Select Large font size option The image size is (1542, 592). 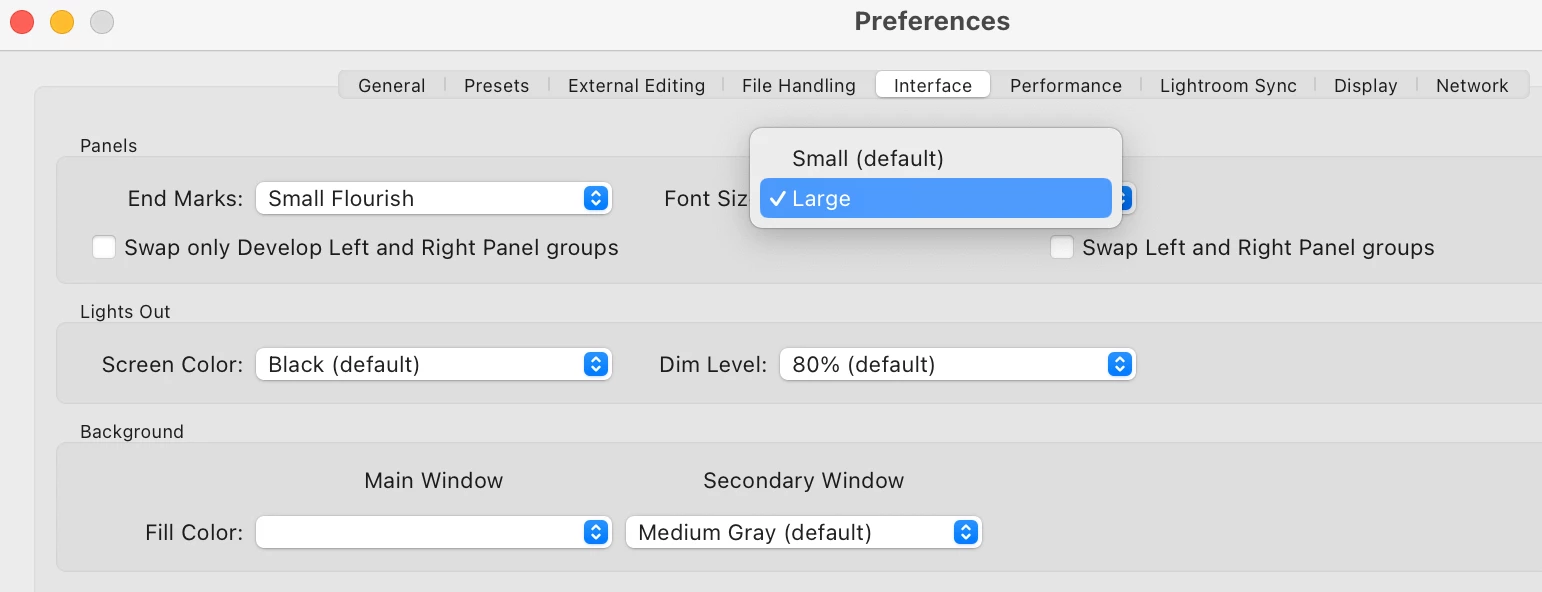pyautogui.click(x=935, y=198)
